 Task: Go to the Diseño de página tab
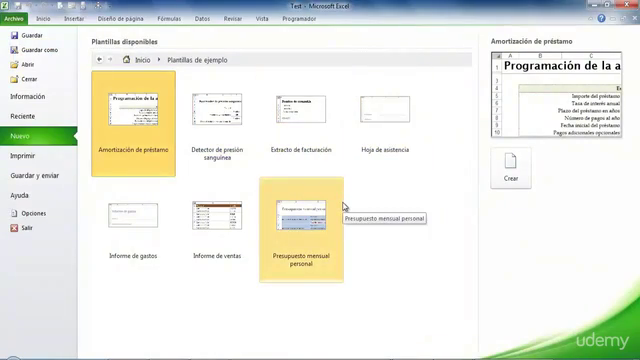(x=120, y=19)
